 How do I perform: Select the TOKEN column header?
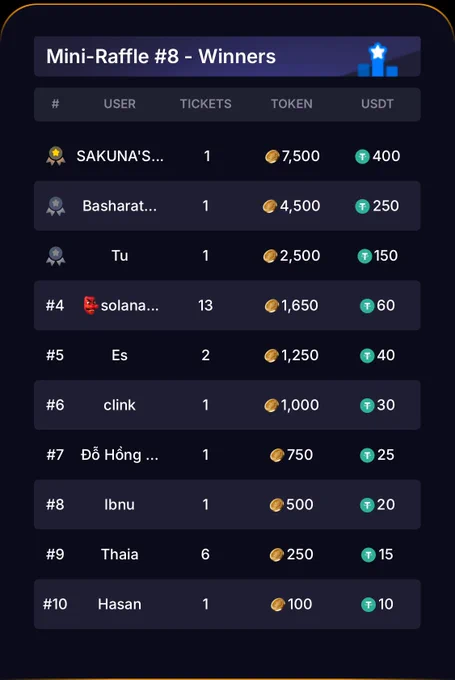291,104
